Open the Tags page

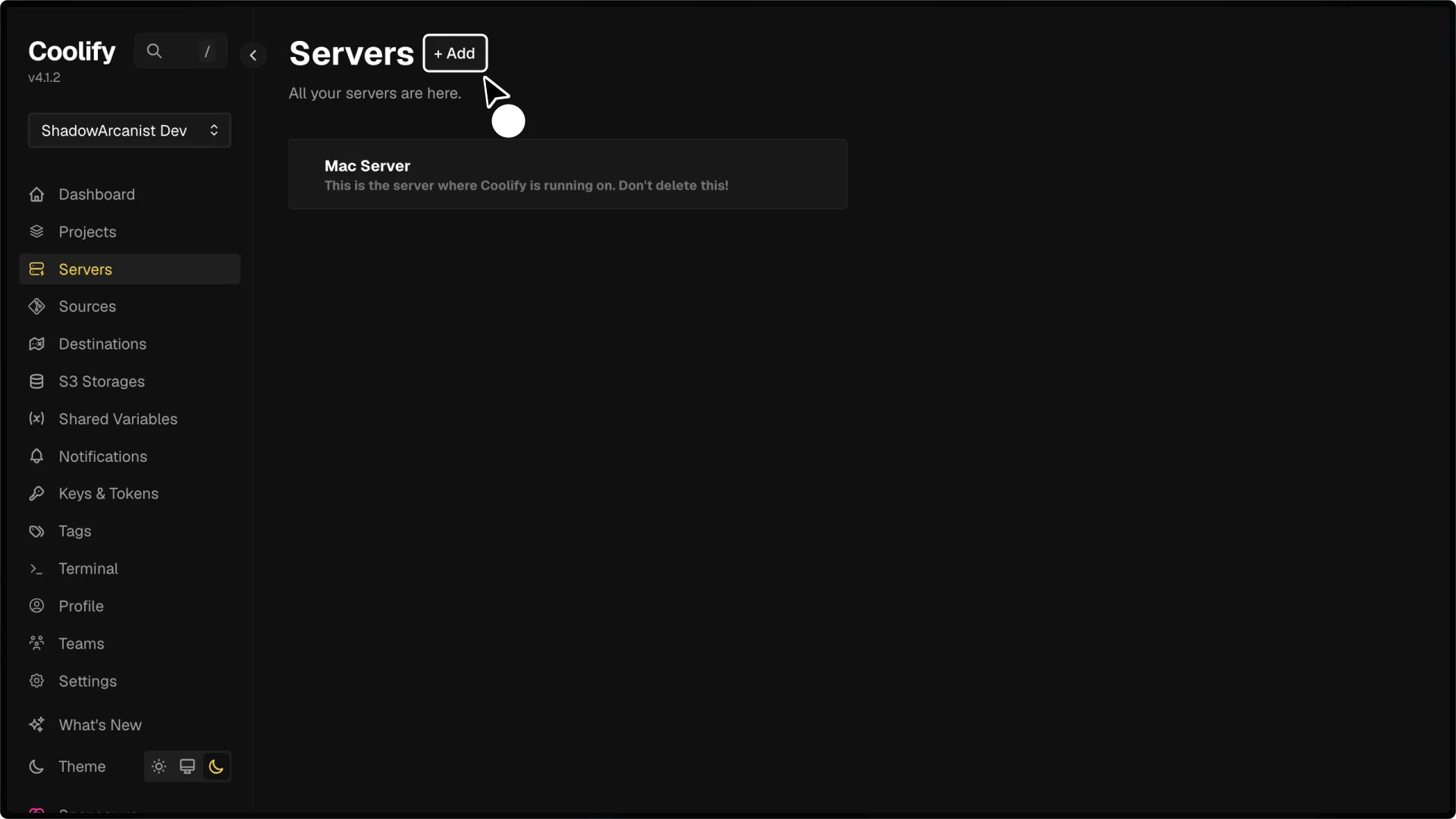pyautogui.click(x=130, y=532)
